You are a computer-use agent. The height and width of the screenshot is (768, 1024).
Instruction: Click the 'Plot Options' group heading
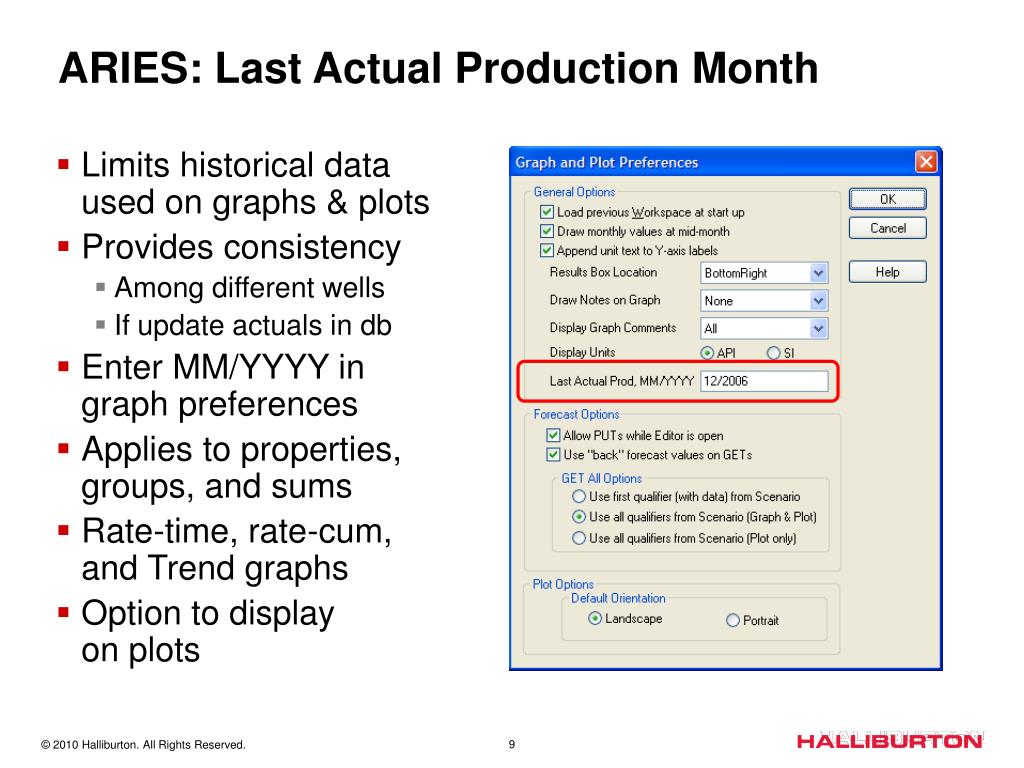(563, 584)
